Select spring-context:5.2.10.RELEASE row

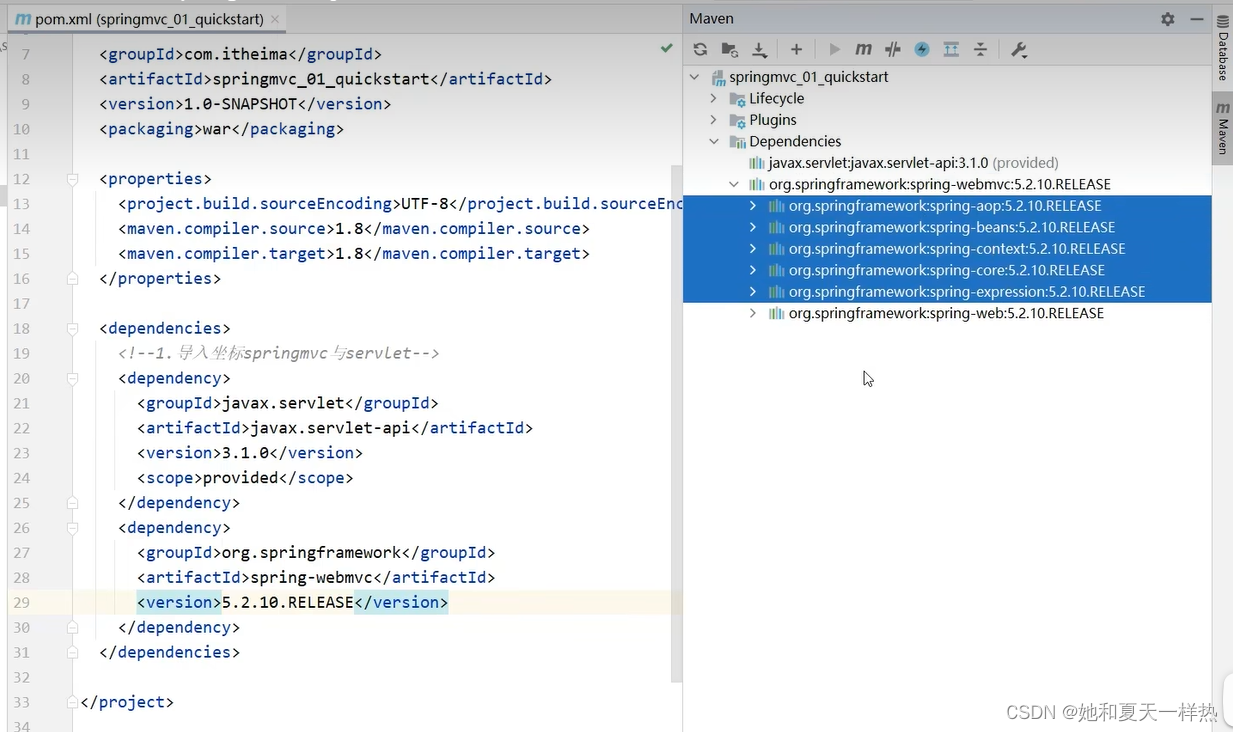[947, 249]
